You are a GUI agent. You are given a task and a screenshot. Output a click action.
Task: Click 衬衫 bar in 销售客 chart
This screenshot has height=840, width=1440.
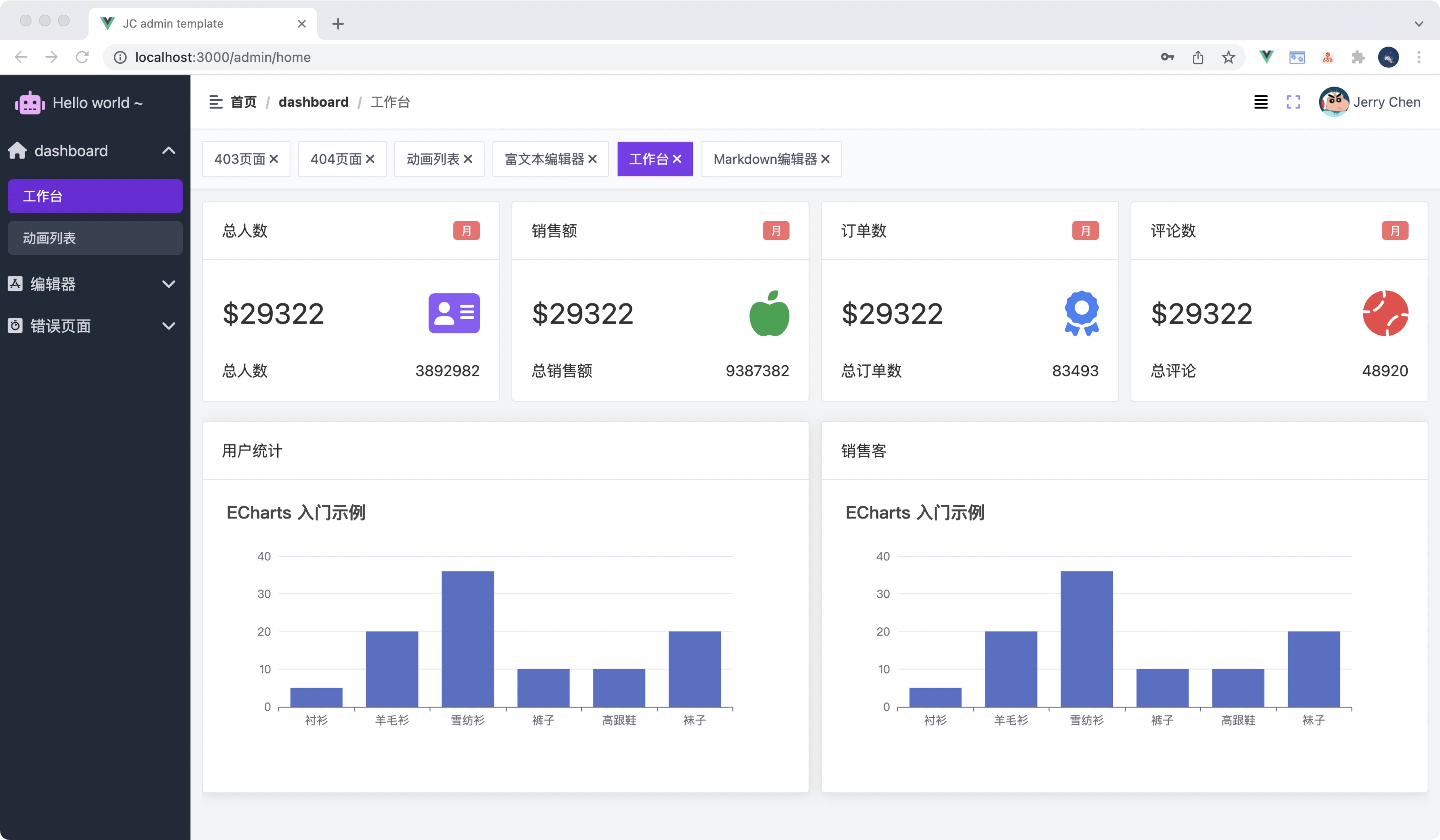coord(935,697)
